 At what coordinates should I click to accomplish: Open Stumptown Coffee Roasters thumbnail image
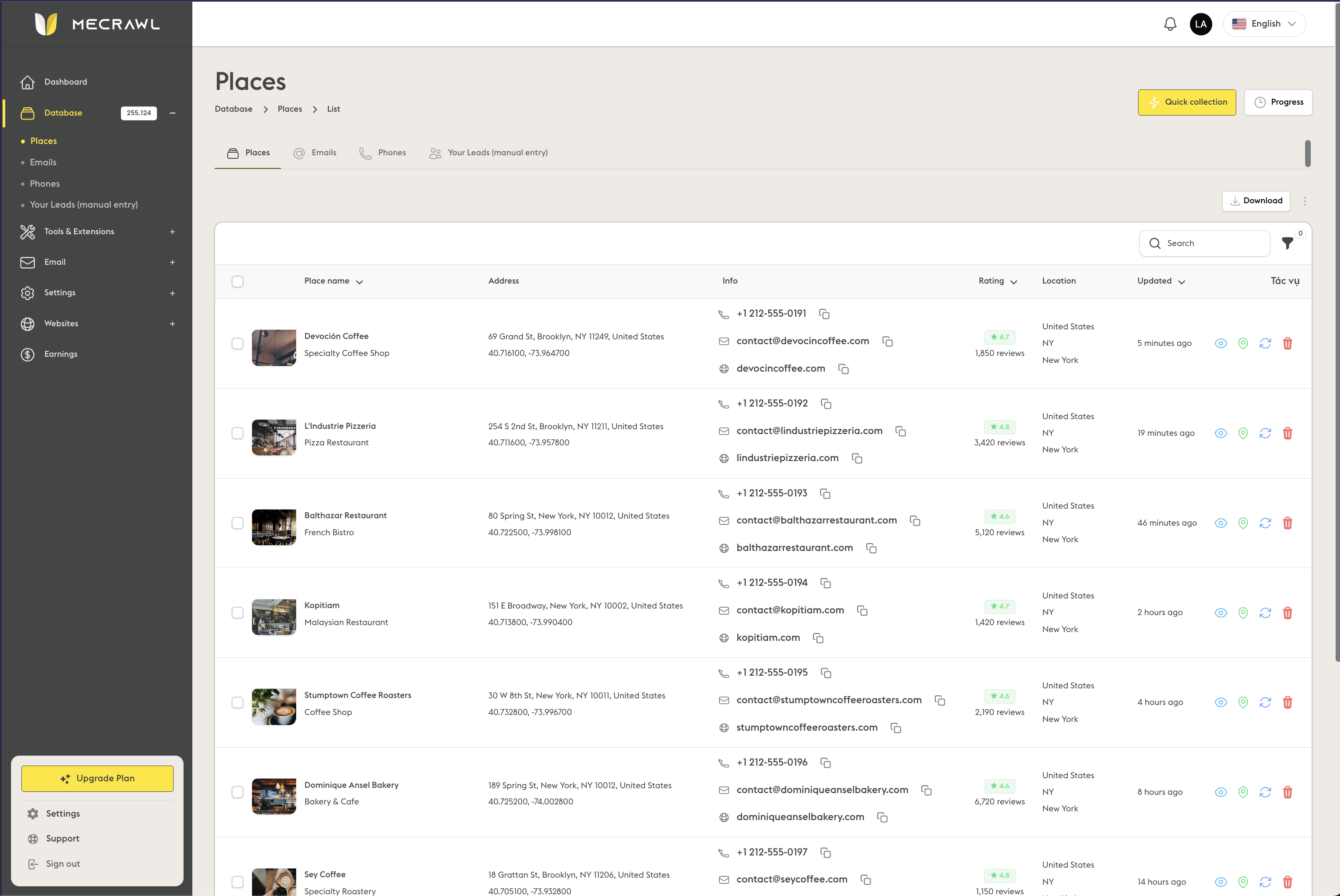pyautogui.click(x=274, y=707)
